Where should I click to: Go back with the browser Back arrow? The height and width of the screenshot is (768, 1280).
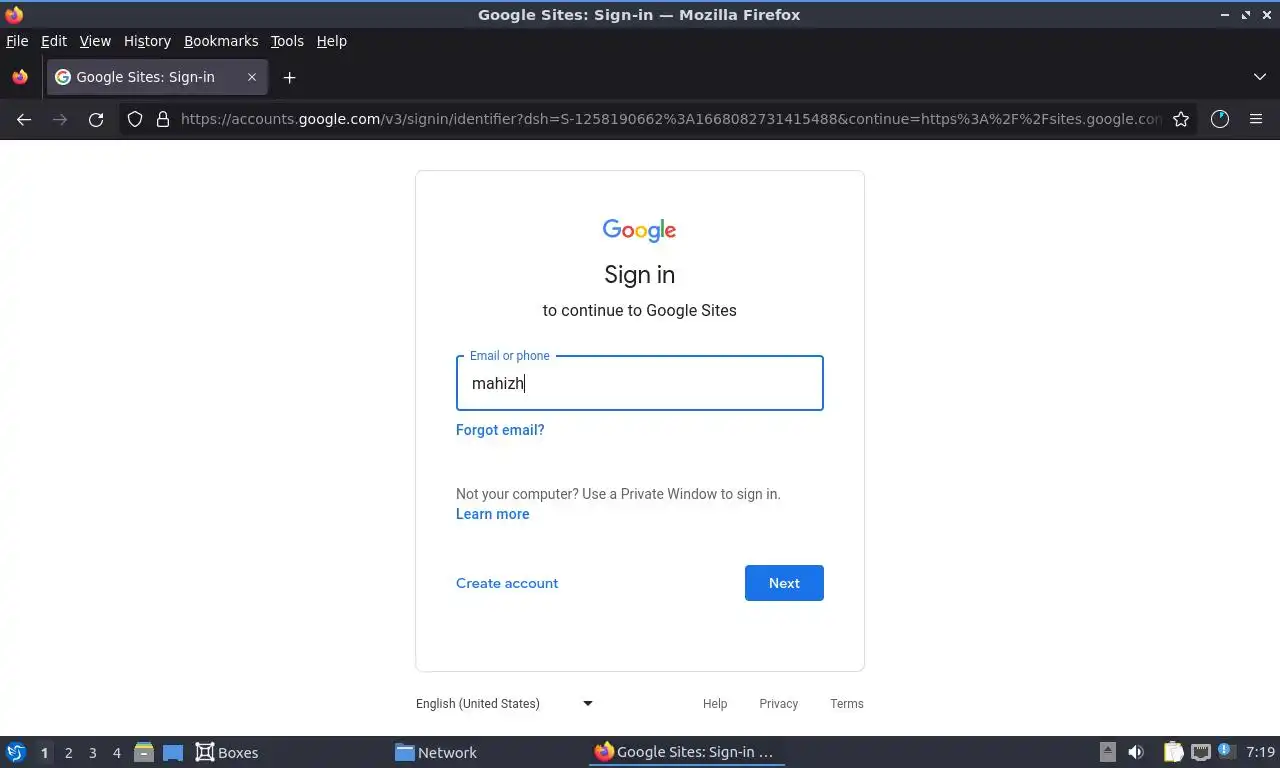[x=24, y=119]
